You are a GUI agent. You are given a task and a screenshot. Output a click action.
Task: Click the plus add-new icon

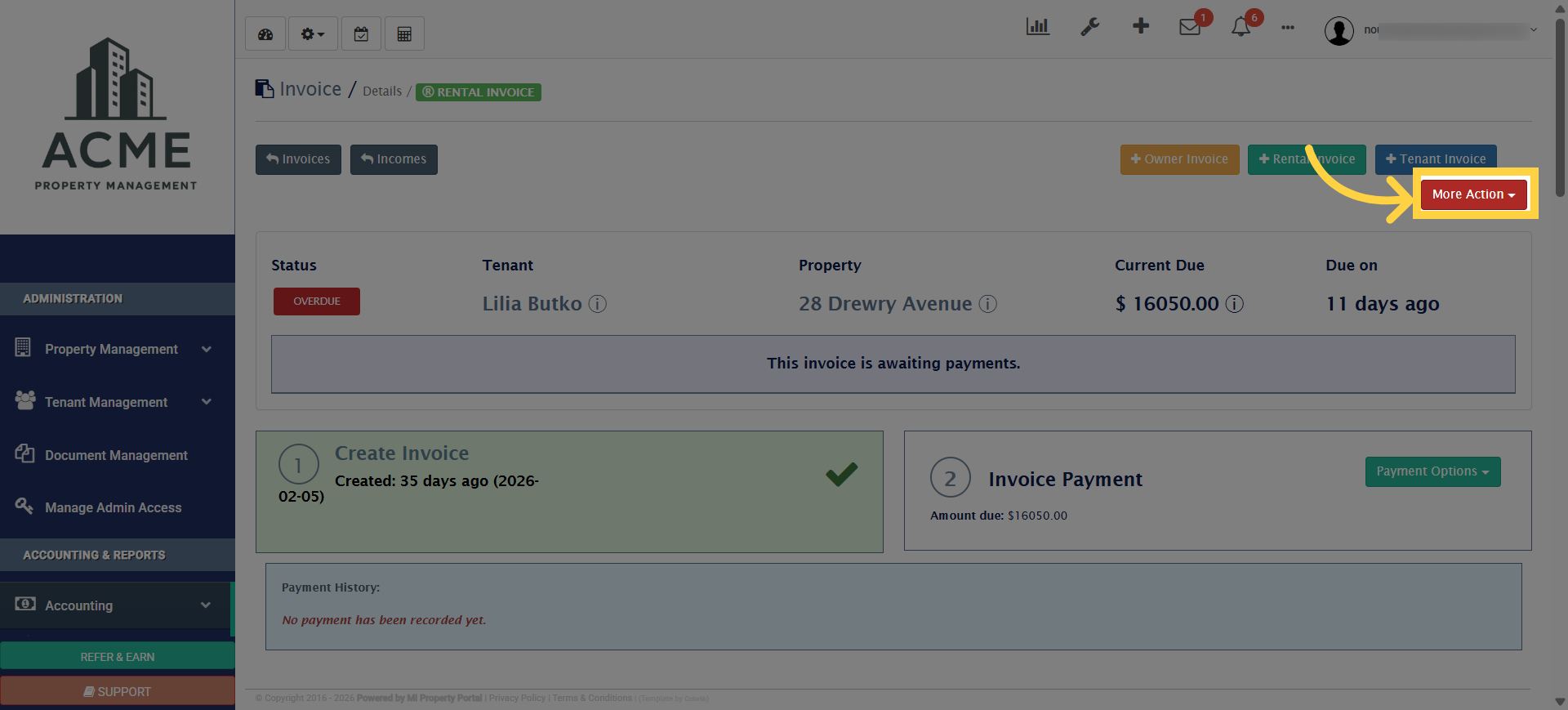(1141, 26)
